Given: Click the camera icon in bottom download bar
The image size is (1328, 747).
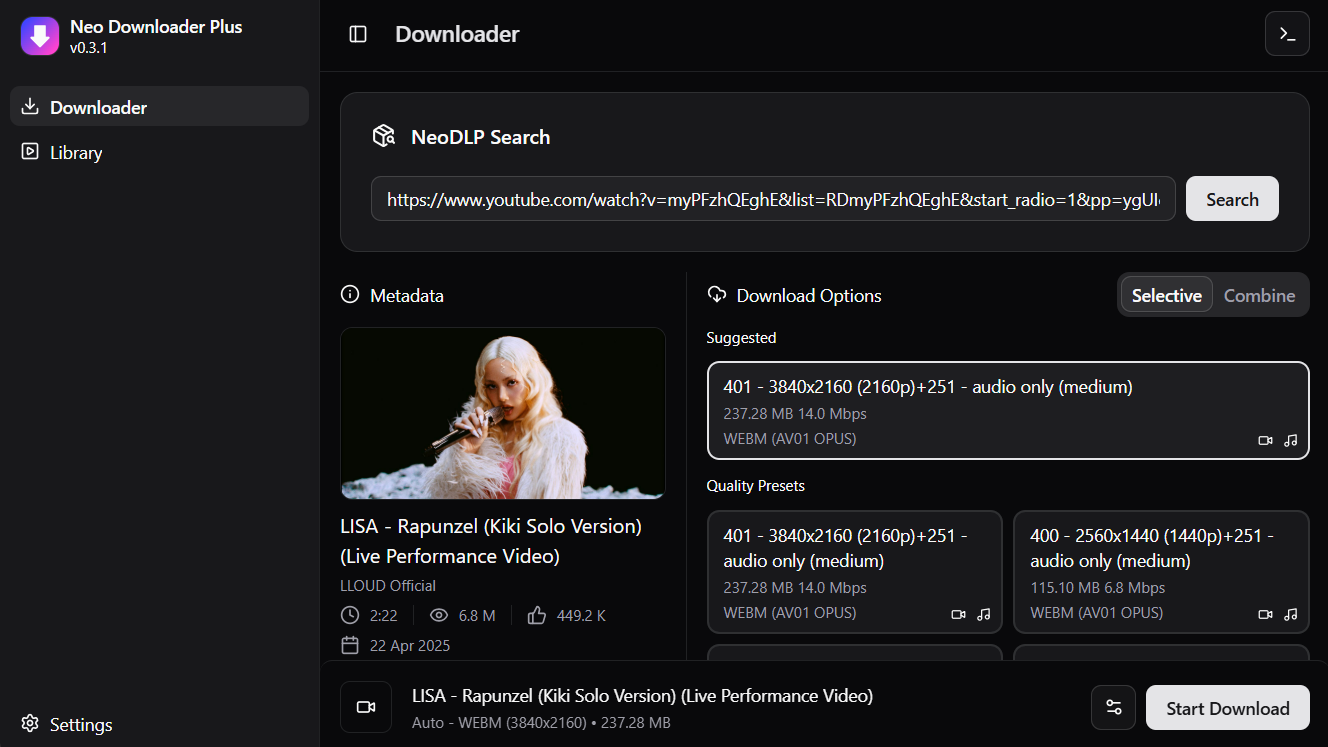Looking at the screenshot, I should (x=365, y=706).
